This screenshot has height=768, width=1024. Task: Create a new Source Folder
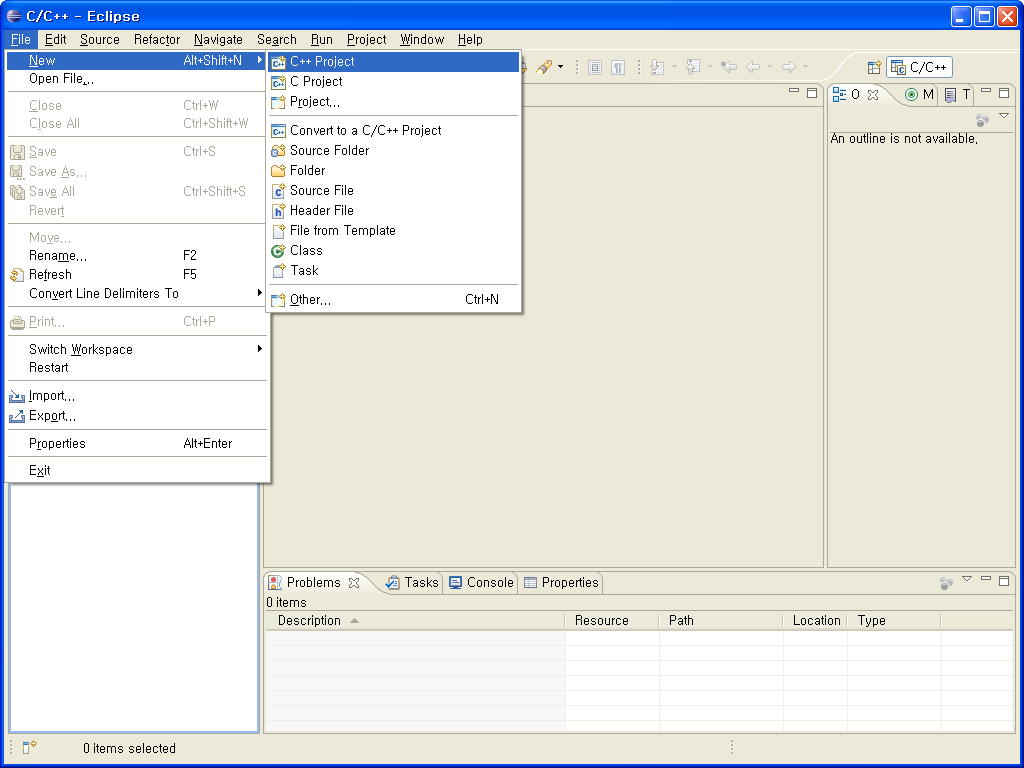[x=394, y=151]
